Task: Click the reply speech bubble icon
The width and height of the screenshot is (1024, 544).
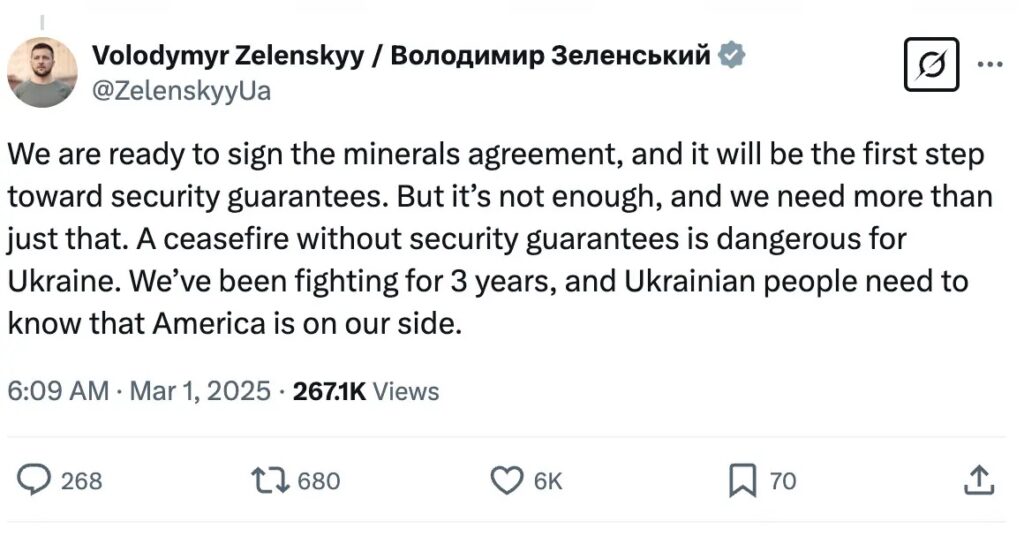Action: [35, 481]
